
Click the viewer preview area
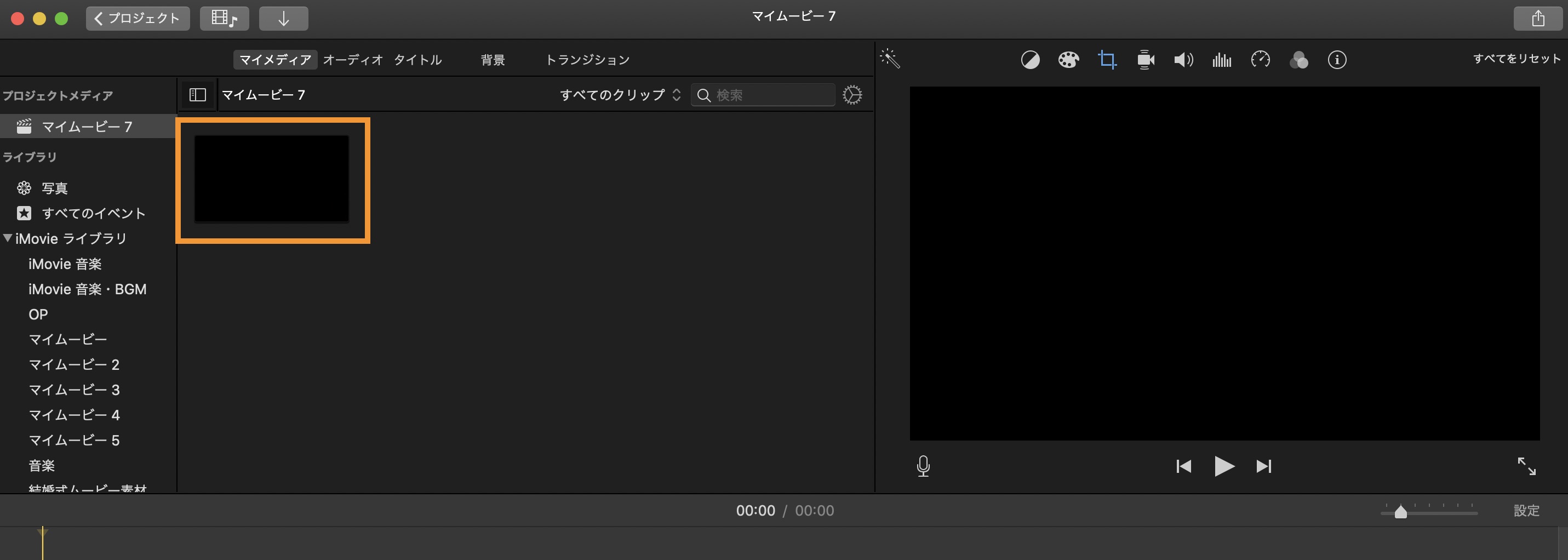click(1224, 263)
